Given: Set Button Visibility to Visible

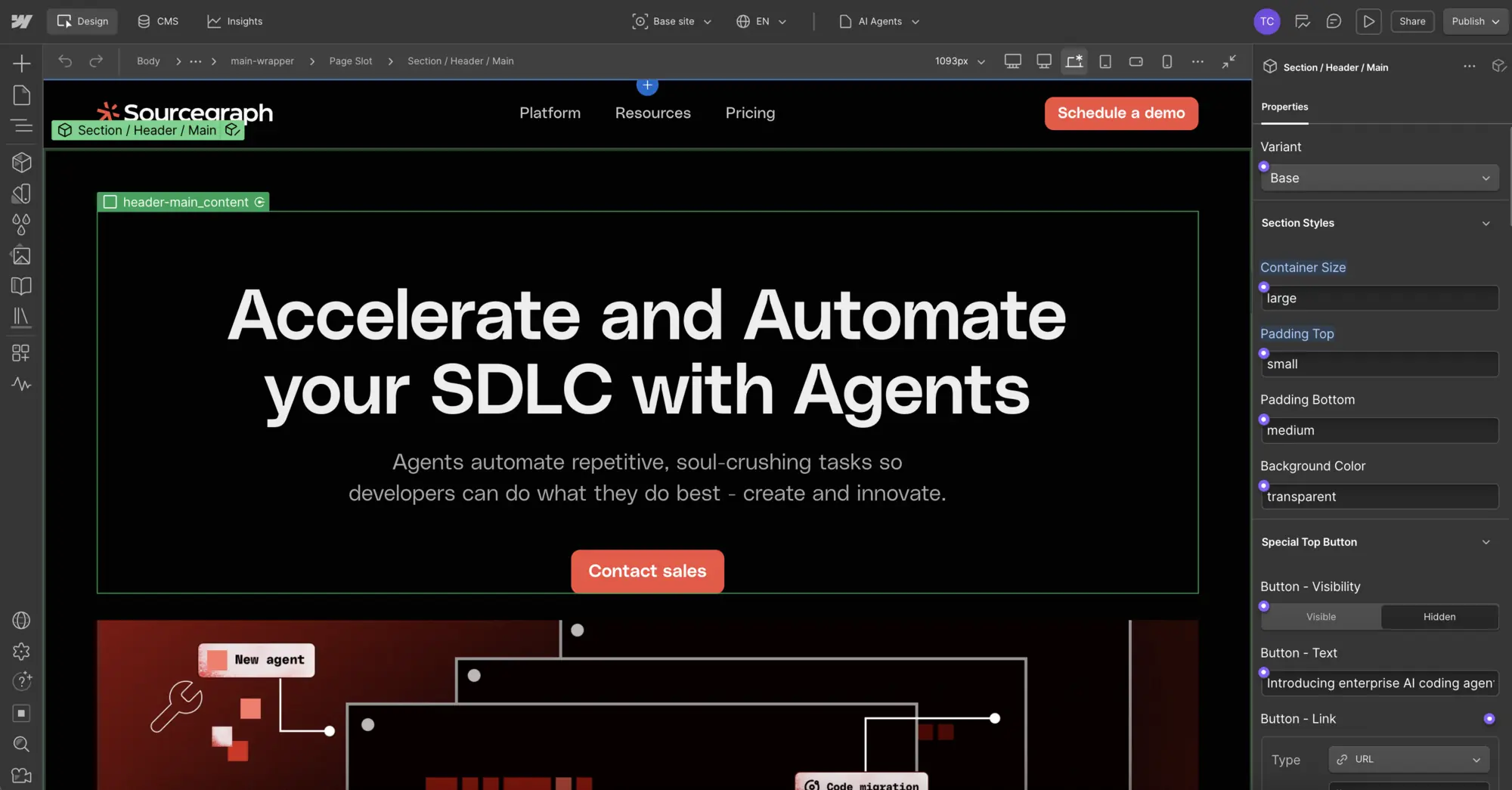Looking at the screenshot, I should [x=1321, y=617].
